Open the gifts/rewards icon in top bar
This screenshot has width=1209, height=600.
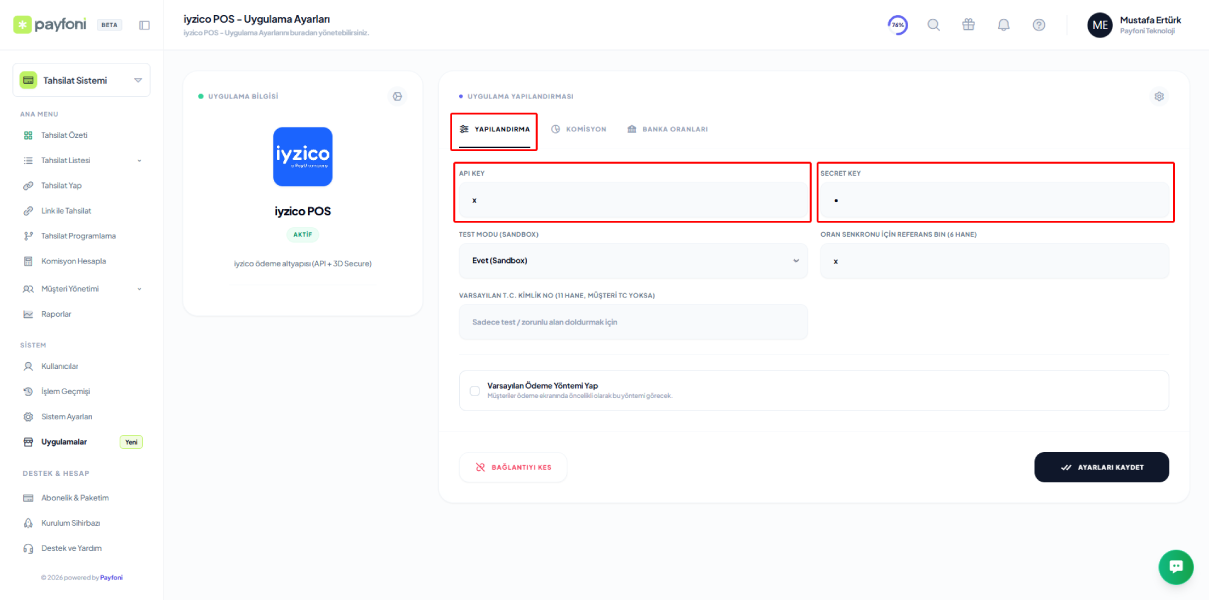tap(968, 24)
